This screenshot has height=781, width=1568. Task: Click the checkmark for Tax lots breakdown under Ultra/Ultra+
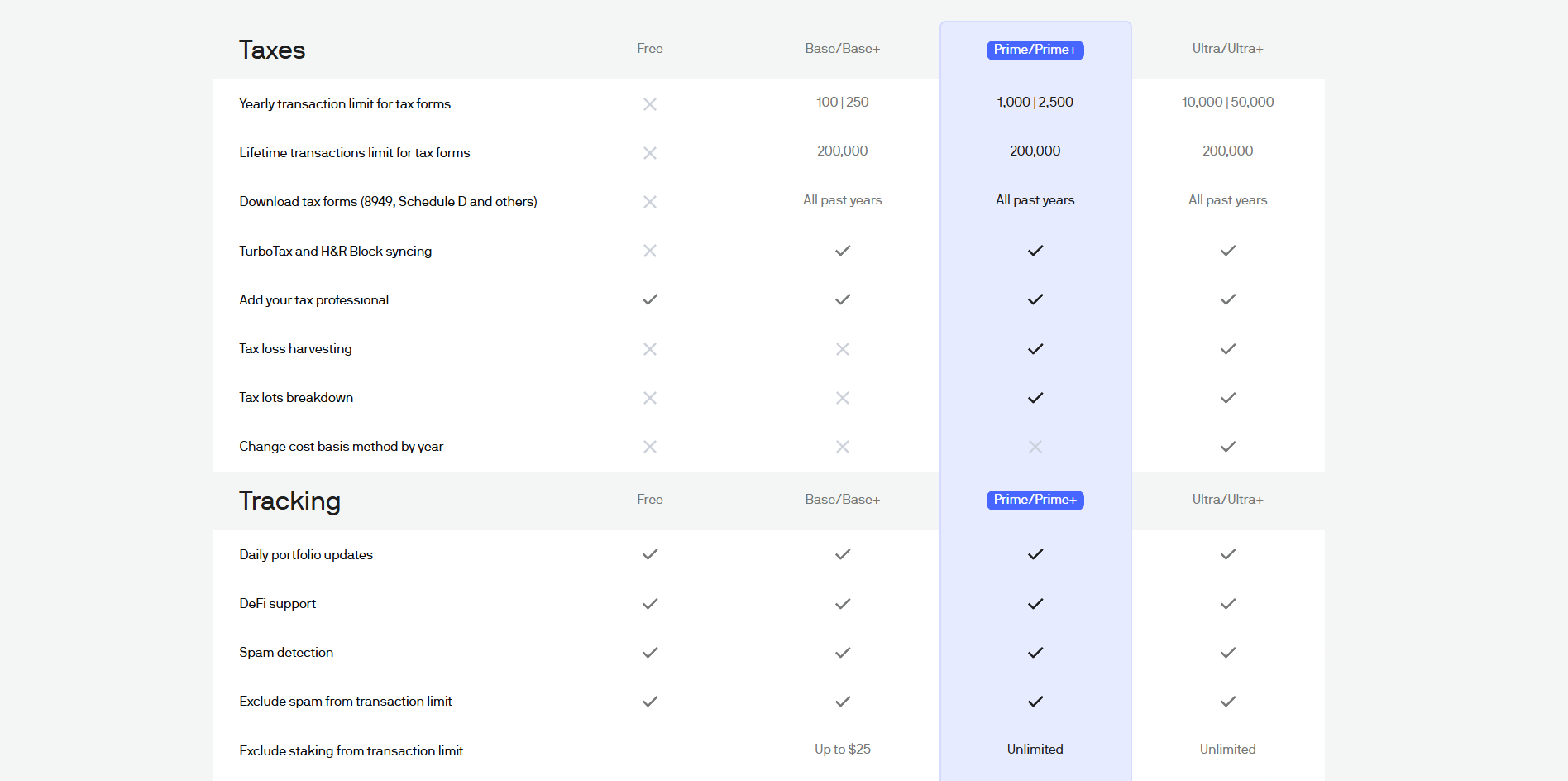tap(1227, 397)
